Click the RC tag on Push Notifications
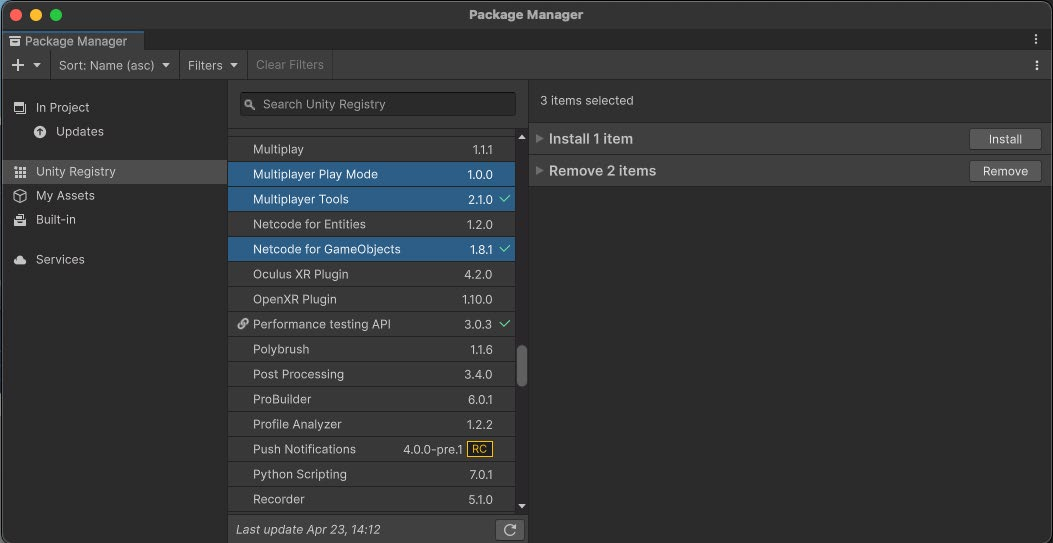1053x543 pixels. (x=479, y=449)
